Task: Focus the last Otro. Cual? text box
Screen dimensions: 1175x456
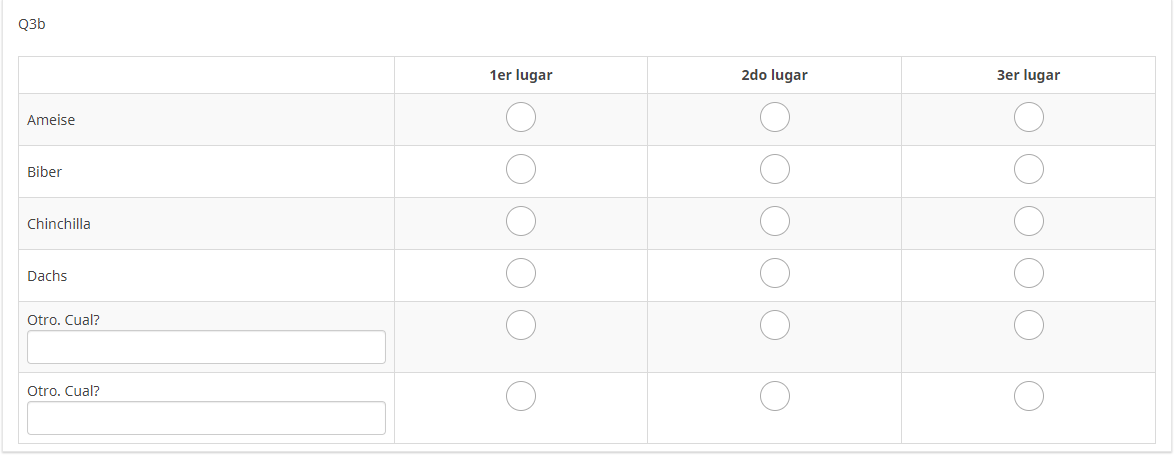Action: (x=206, y=418)
